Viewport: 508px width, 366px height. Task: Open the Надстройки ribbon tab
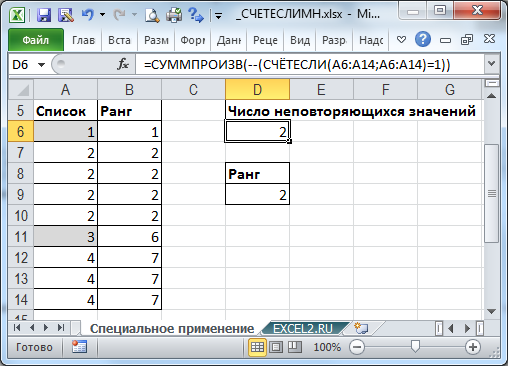click(x=371, y=40)
